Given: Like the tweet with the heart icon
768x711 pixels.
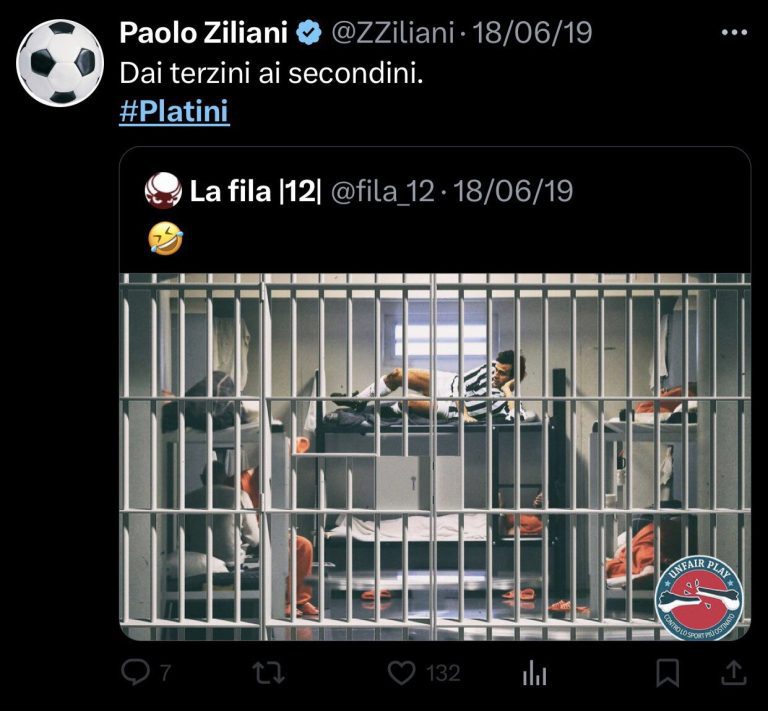Looking at the screenshot, I should [x=401, y=673].
